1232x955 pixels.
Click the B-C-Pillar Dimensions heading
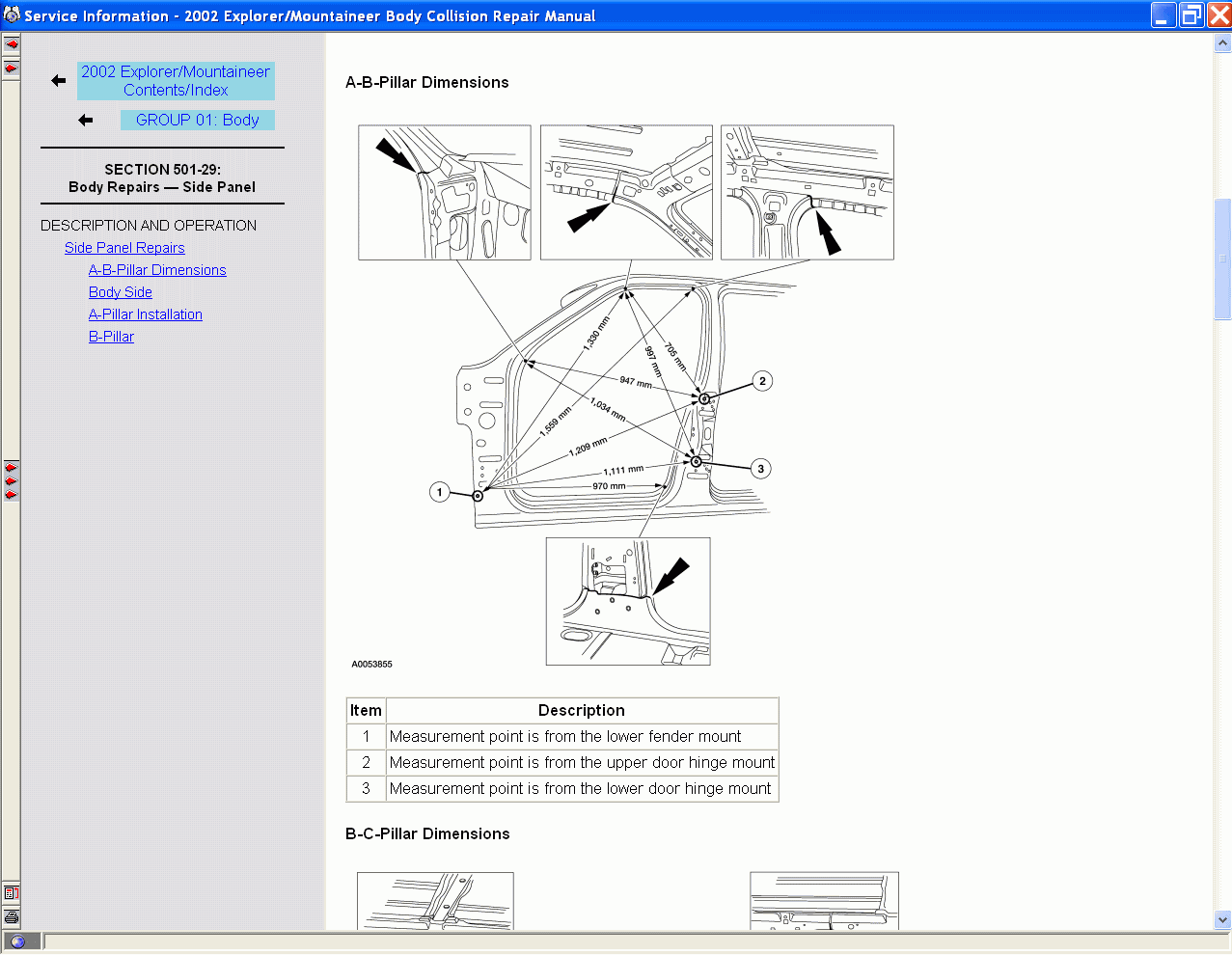point(427,833)
